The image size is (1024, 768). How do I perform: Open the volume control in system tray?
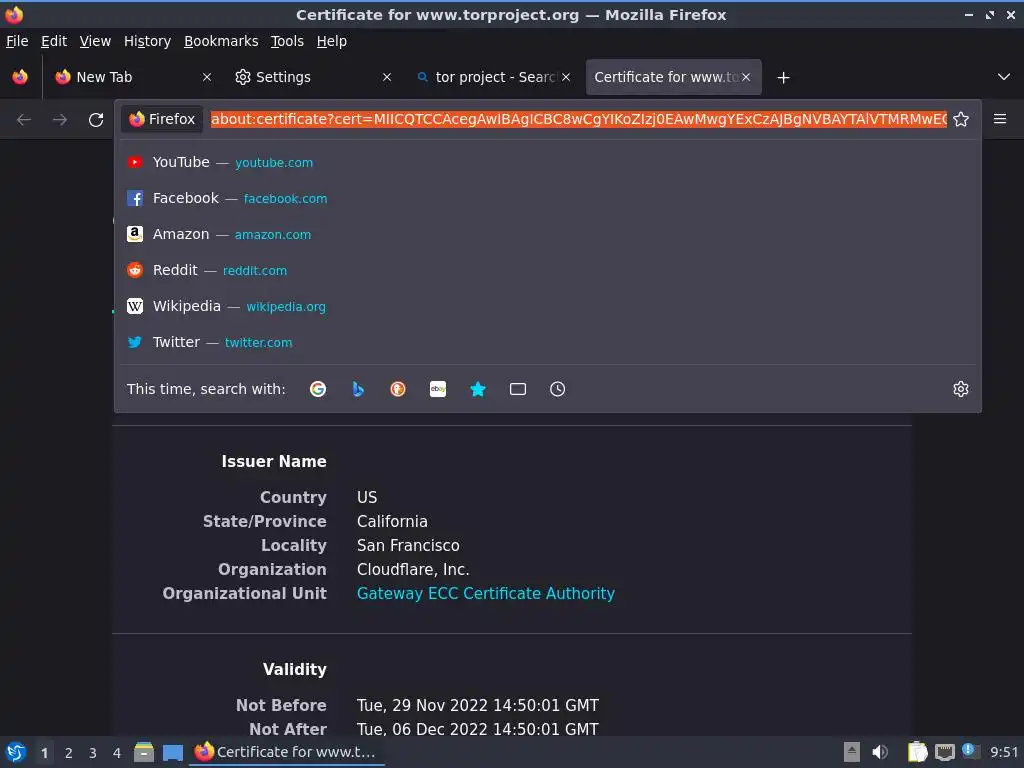click(880, 752)
